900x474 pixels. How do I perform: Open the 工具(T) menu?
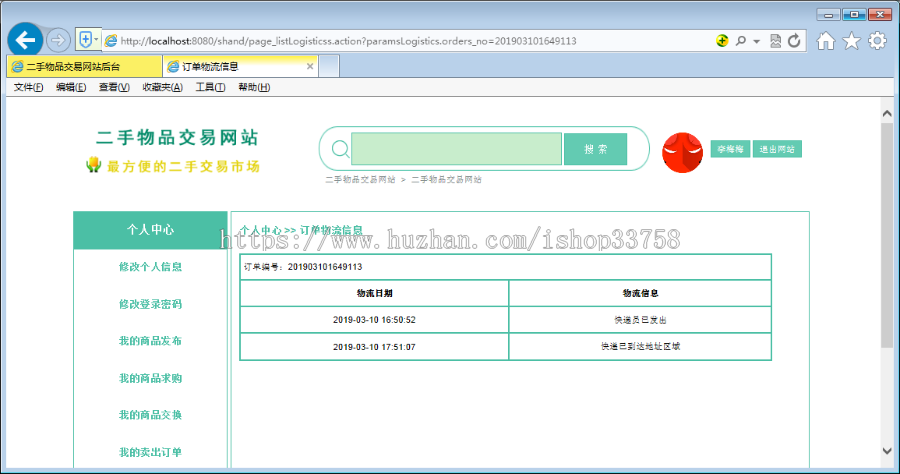point(210,87)
